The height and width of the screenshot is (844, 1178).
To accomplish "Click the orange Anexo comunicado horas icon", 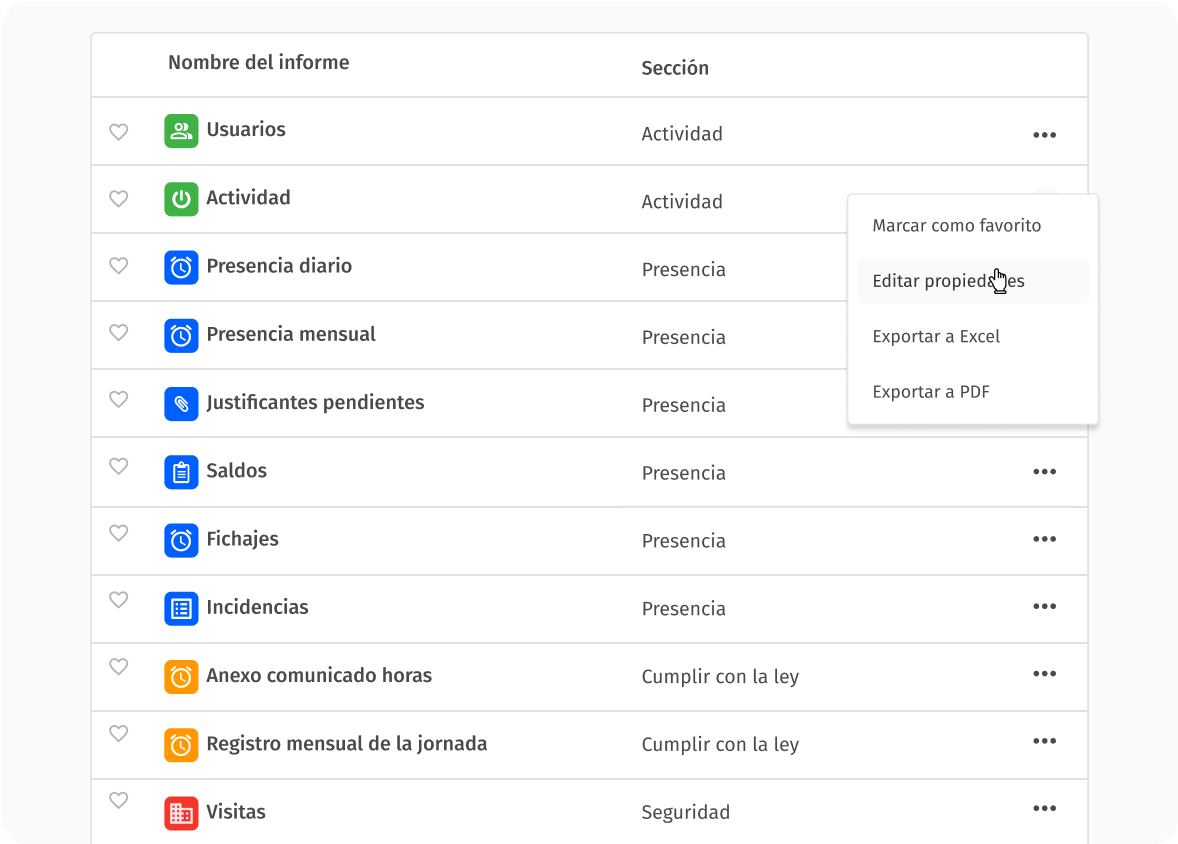I will pos(181,676).
